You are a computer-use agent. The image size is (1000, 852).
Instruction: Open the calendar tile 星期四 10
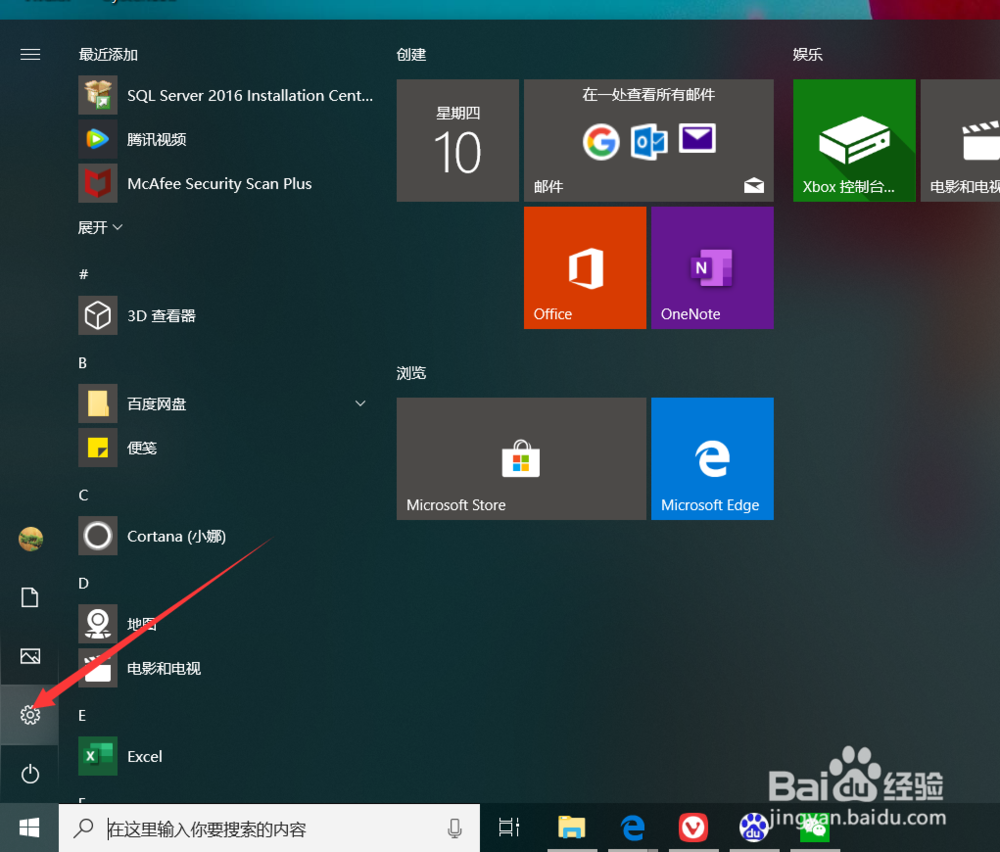click(x=457, y=140)
